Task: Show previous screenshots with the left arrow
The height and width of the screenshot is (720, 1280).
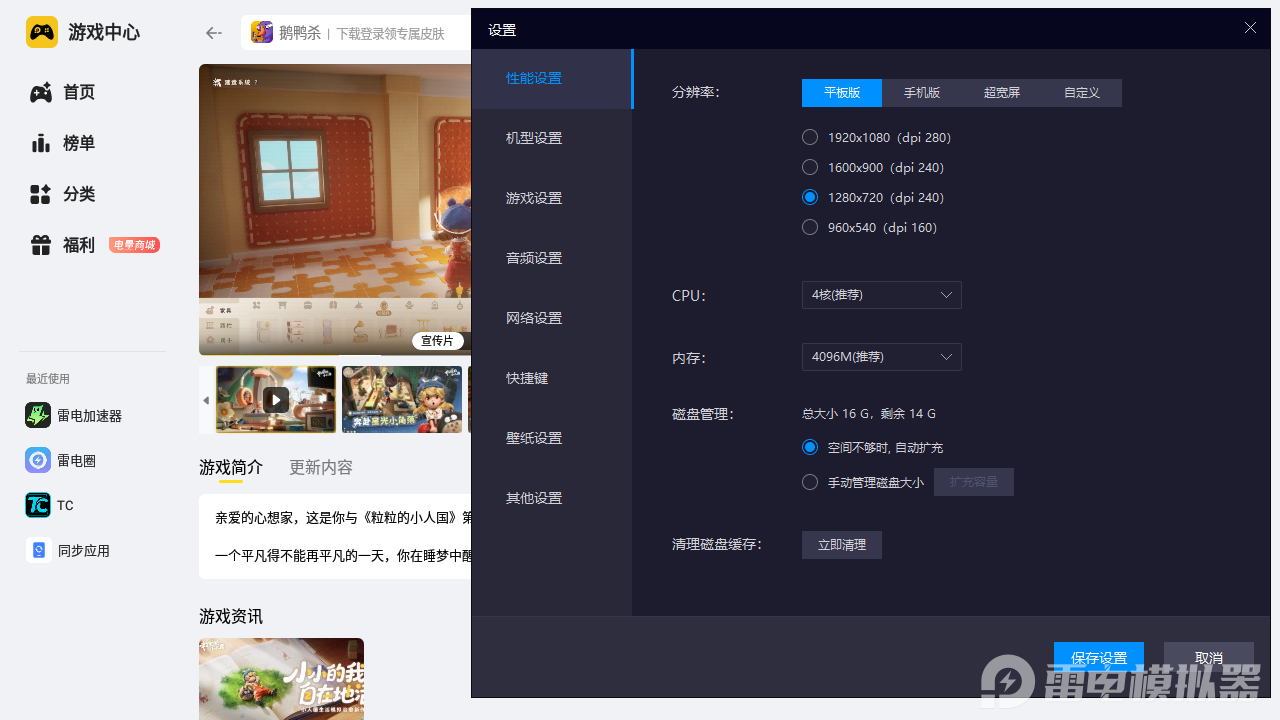Action: tap(206, 400)
